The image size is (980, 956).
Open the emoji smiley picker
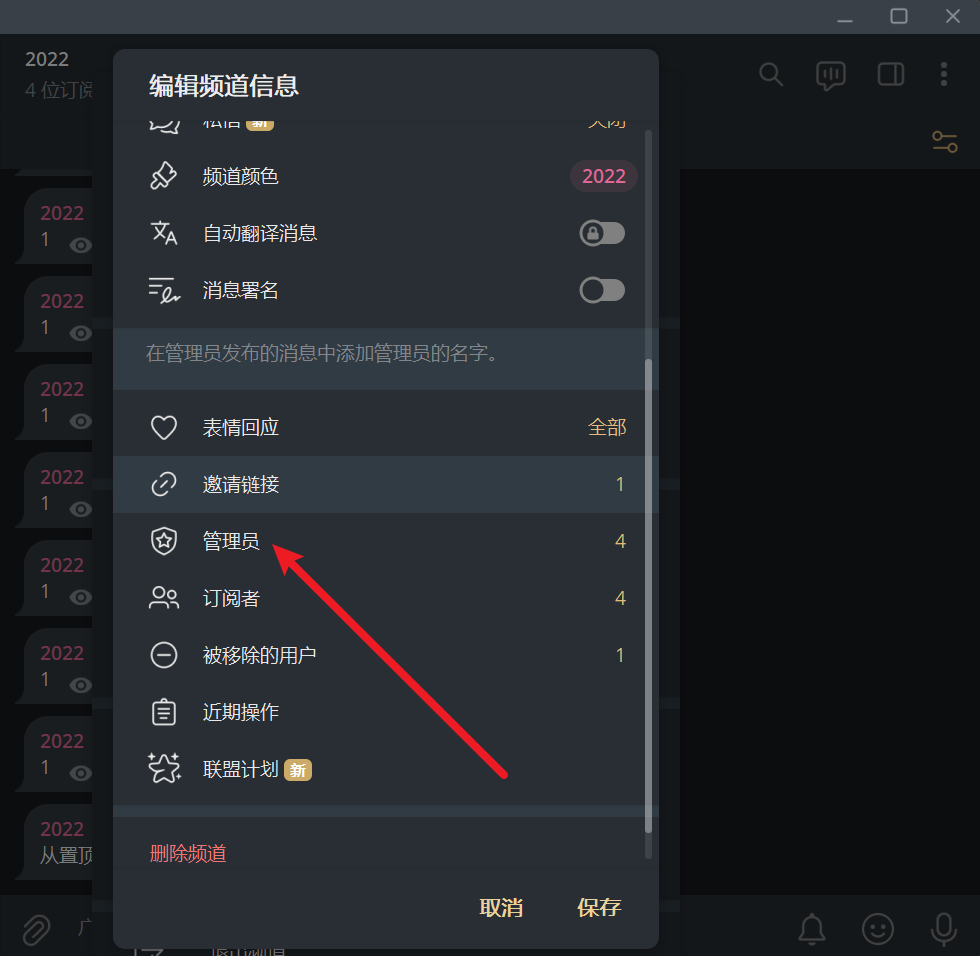click(x=878, y=929)
